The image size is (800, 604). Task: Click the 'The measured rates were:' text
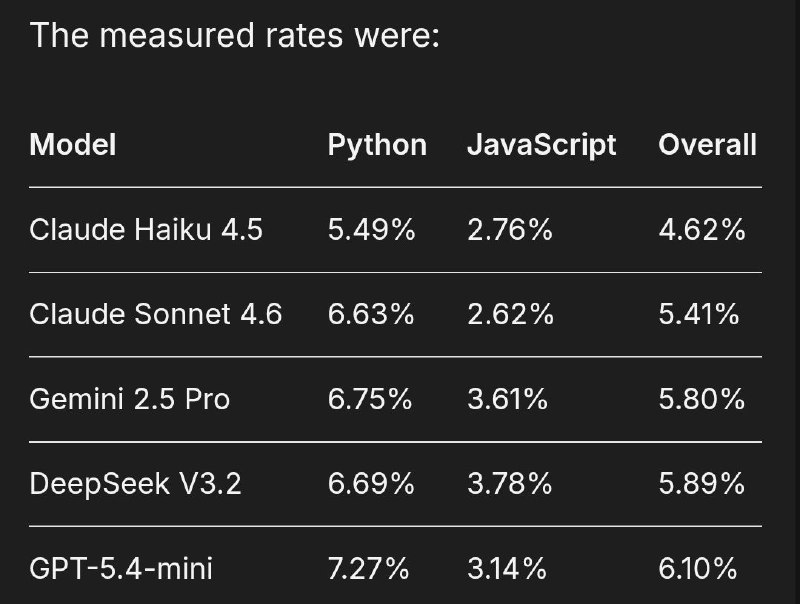235,36
